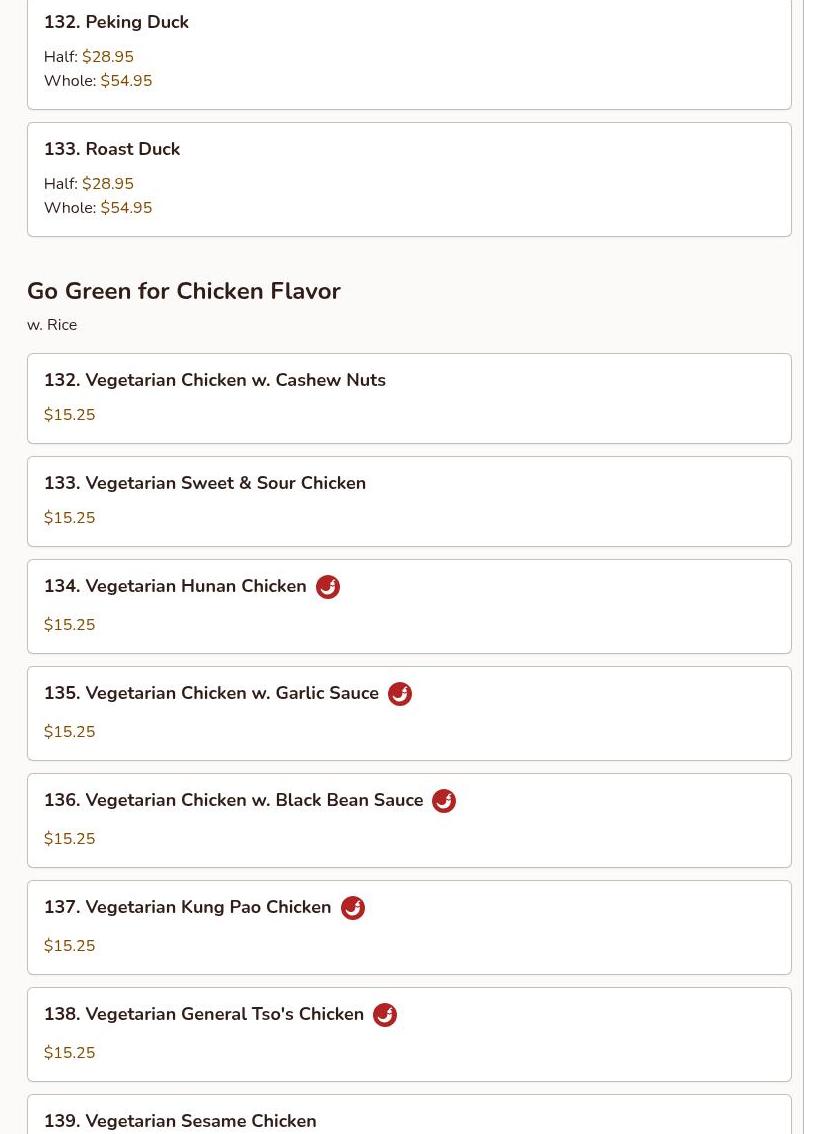Select 134. Vegetarian Hunan Chicken title
Viewport: 824px width, 1134px height.
click(x=175, y=586)
